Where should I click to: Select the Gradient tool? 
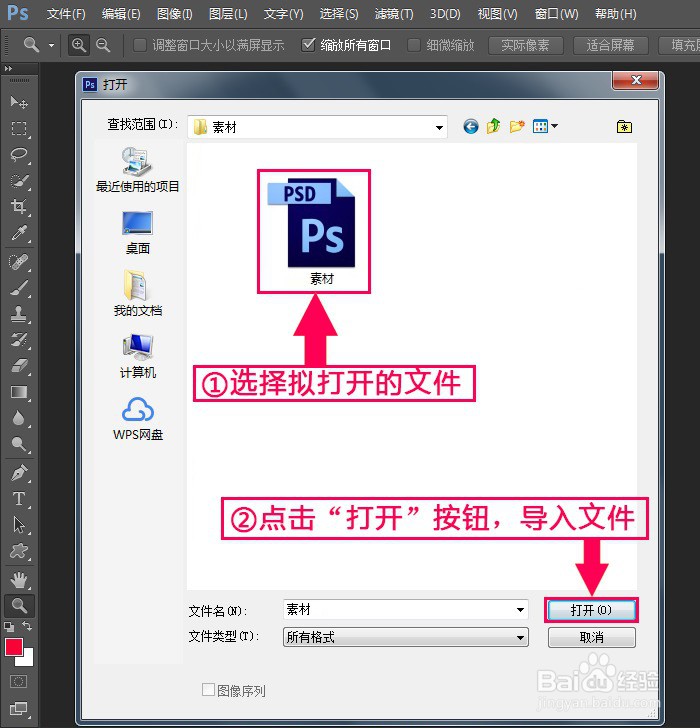click(x=19, y=392)
